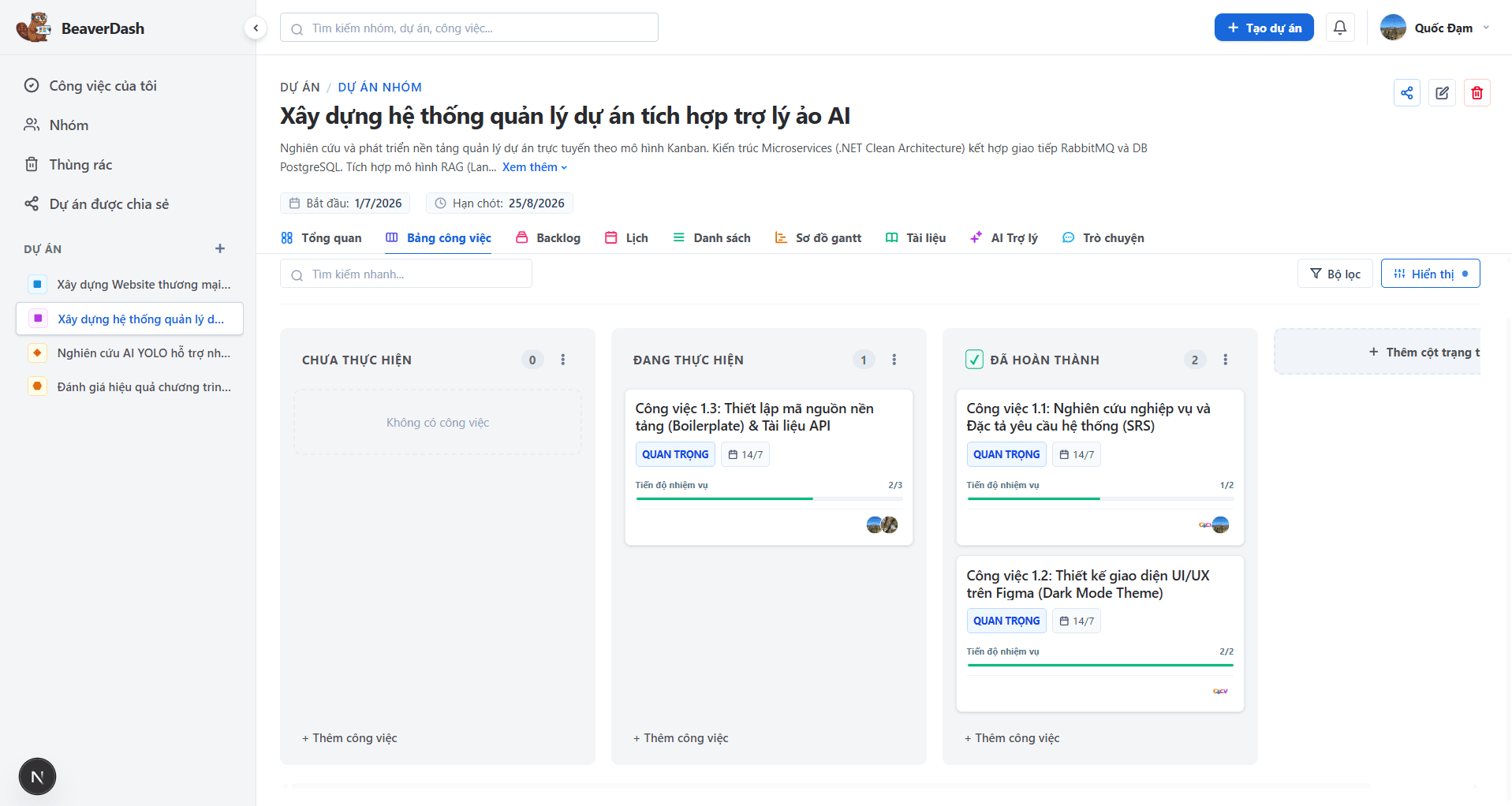This screenshot has width=1512, height=806.
Task: Add a task to ĐÃ HOÀN THÀNH column
Action: pos(1012,738)
